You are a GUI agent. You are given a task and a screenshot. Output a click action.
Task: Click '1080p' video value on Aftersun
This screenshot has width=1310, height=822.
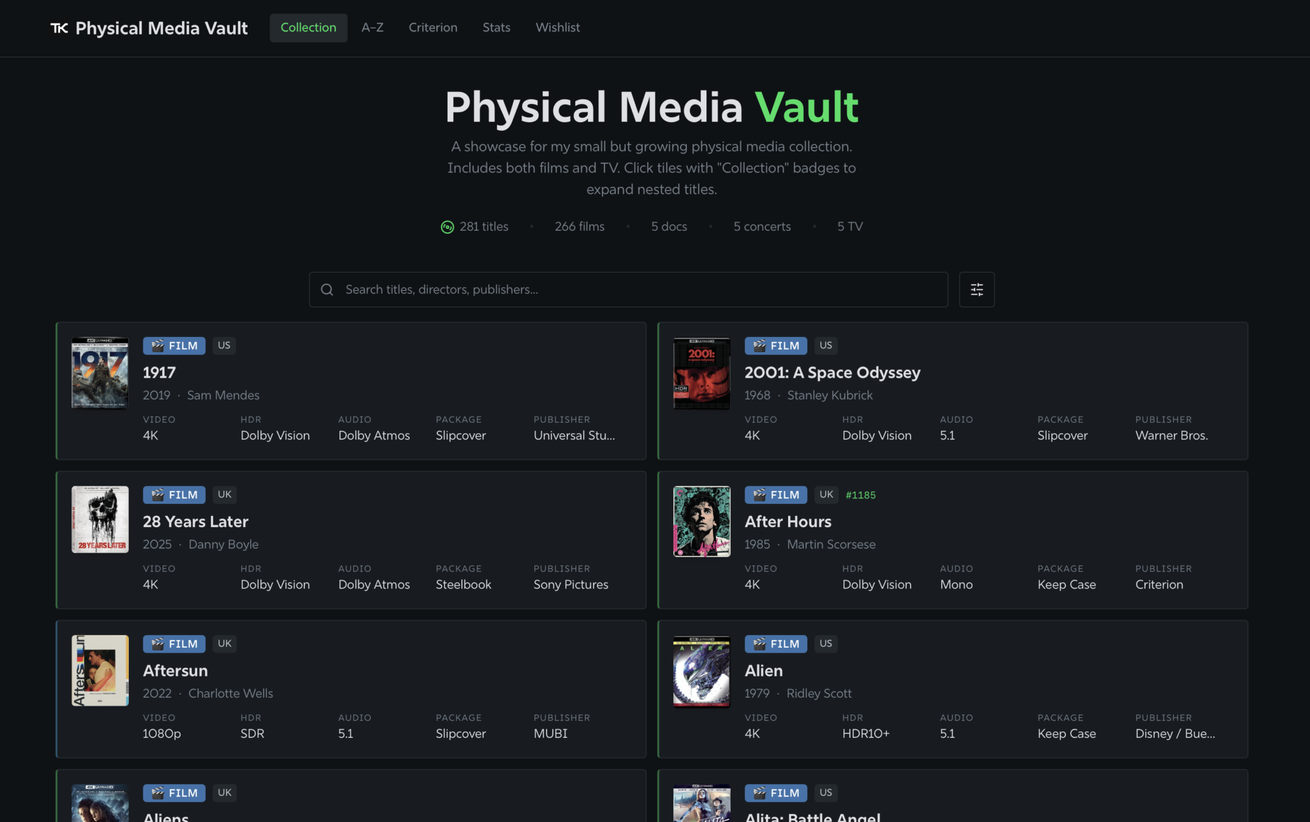[162, 734]
